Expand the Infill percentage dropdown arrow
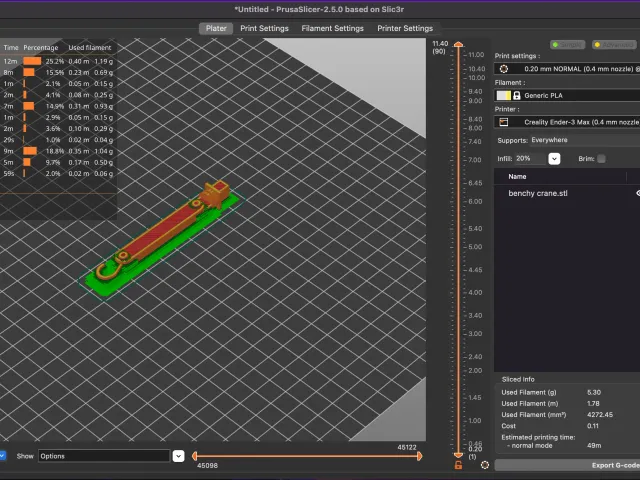 tap(554, 159)
